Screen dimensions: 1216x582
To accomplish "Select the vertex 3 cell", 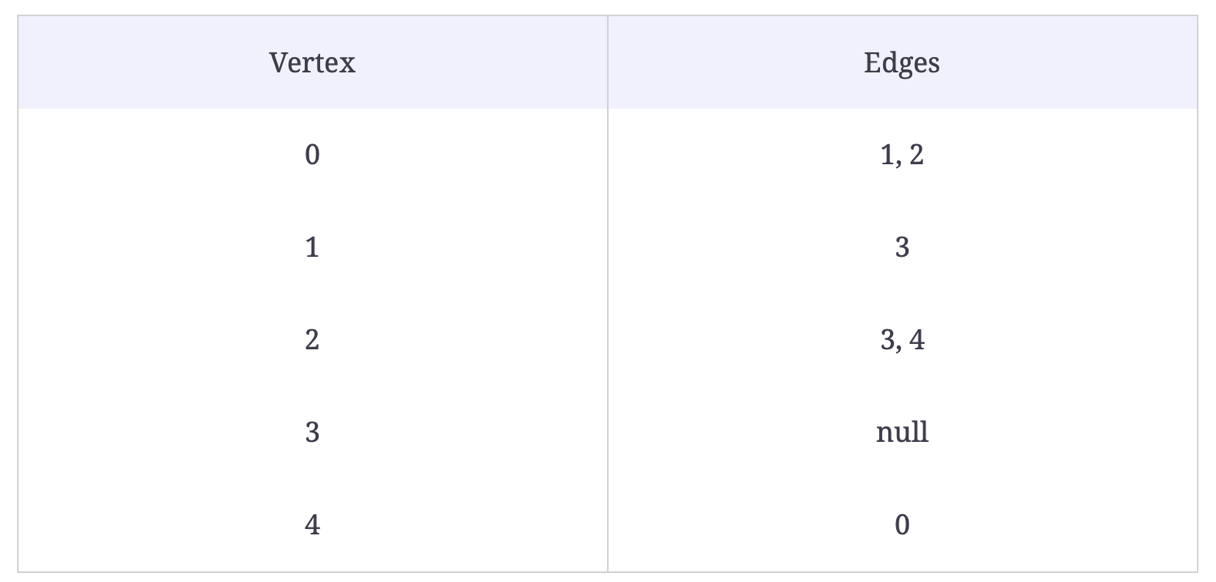I will point(312,432).
